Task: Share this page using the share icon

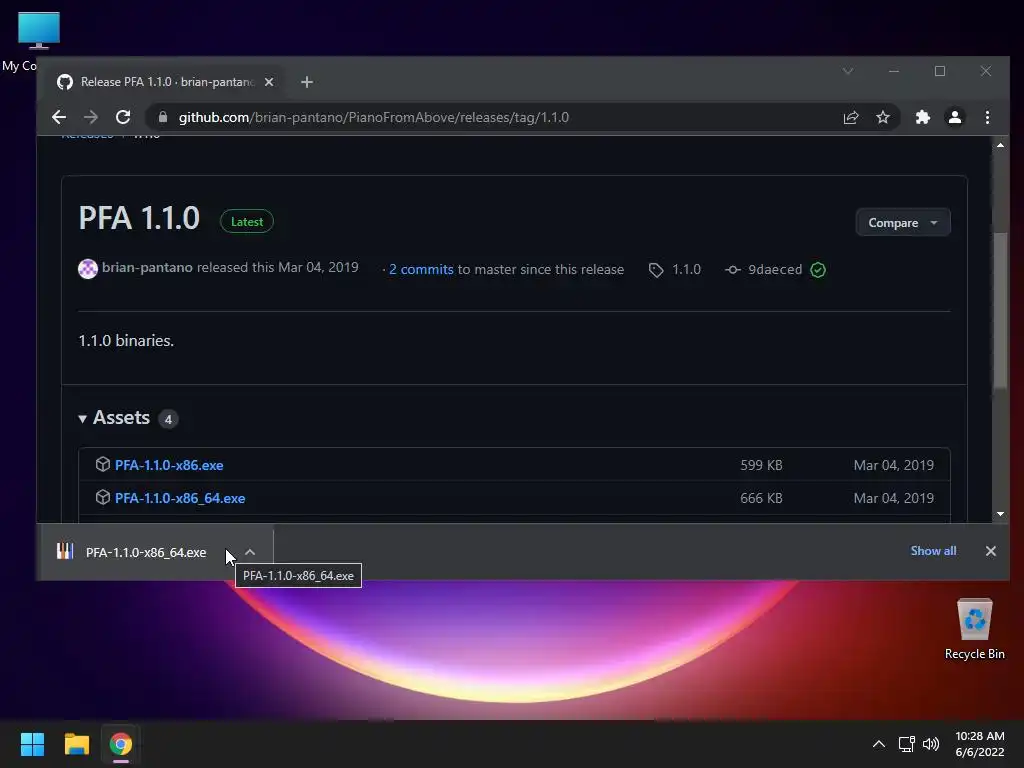Action: click(851, 118)
